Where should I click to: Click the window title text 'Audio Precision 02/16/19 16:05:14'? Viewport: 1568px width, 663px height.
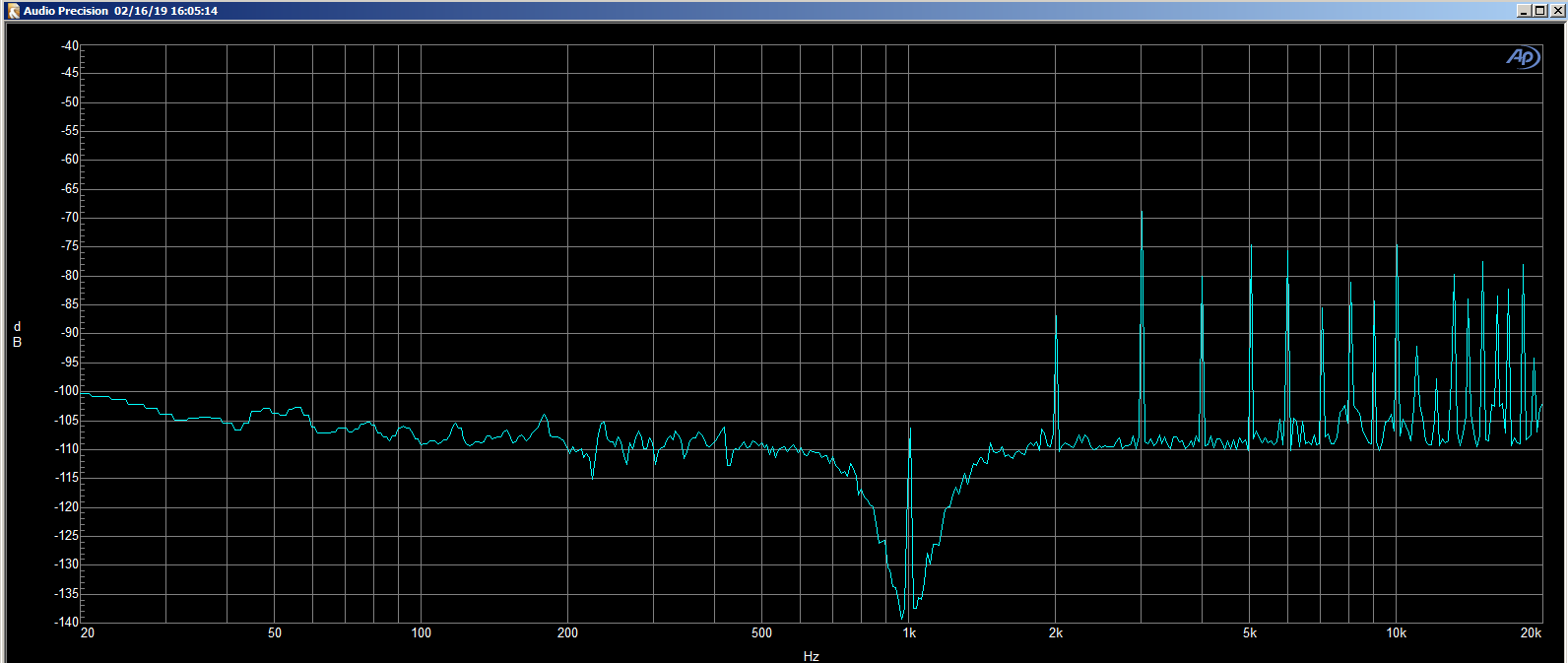[121, 11]
